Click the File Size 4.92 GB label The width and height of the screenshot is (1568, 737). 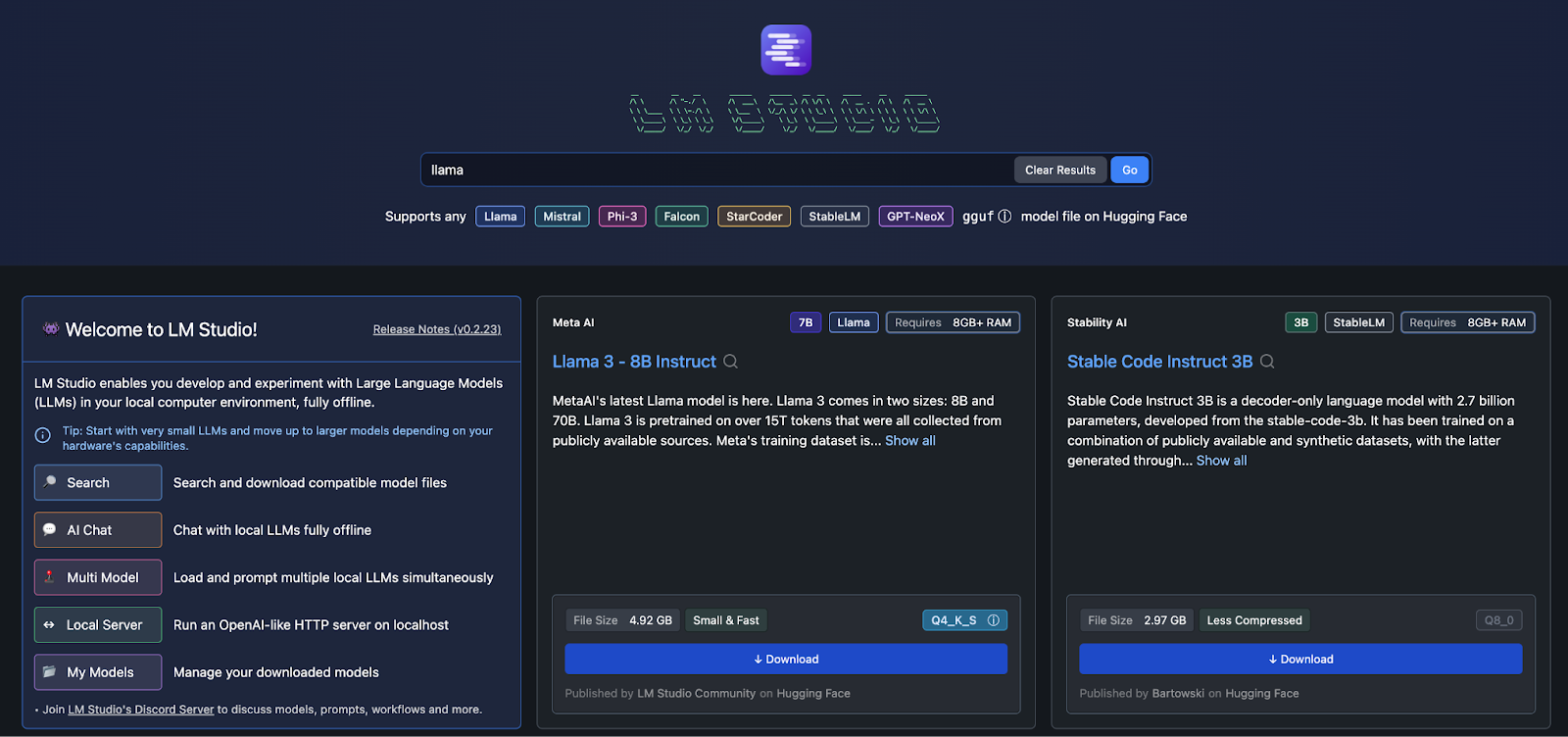tap(623, 620)
